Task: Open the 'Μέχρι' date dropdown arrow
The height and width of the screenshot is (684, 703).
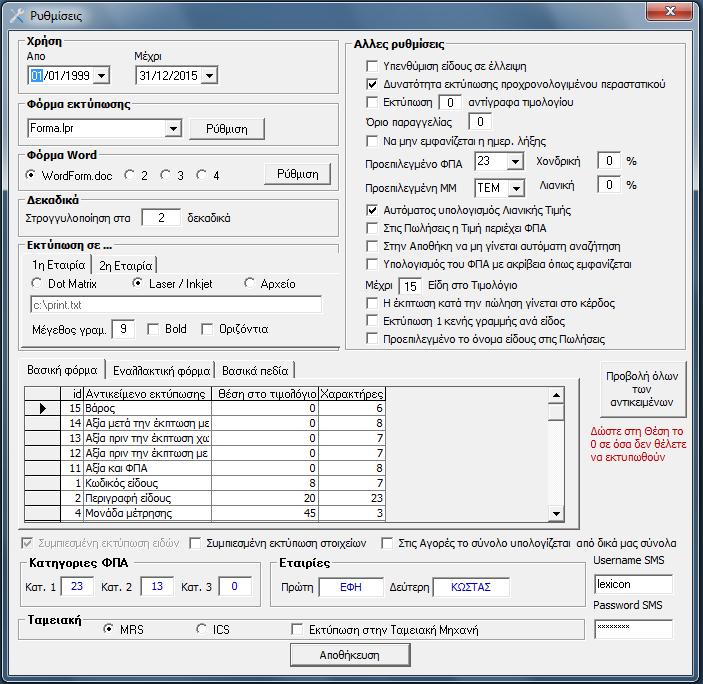Action: coord(209,76)
